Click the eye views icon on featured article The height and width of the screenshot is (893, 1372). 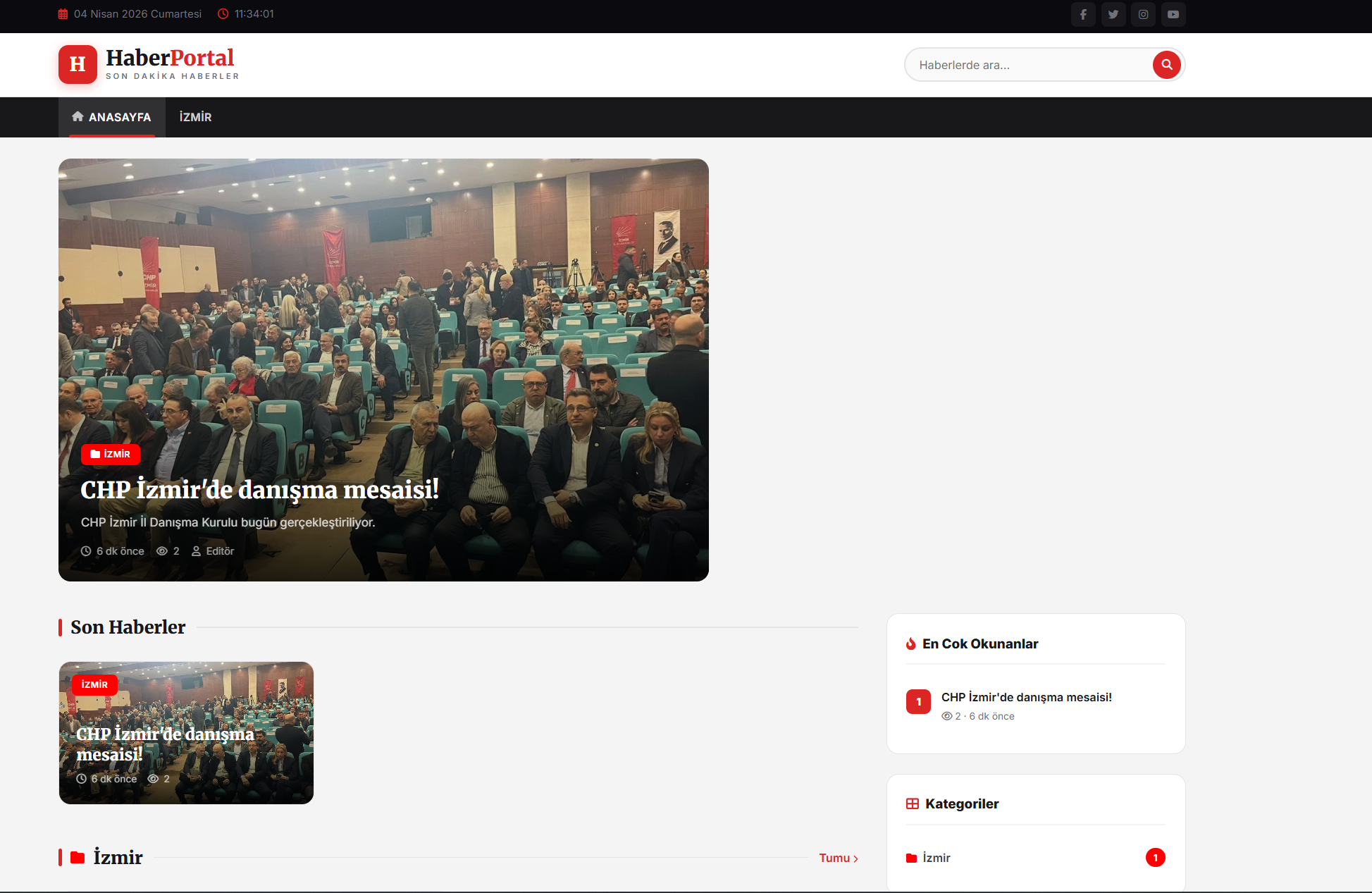162,551
